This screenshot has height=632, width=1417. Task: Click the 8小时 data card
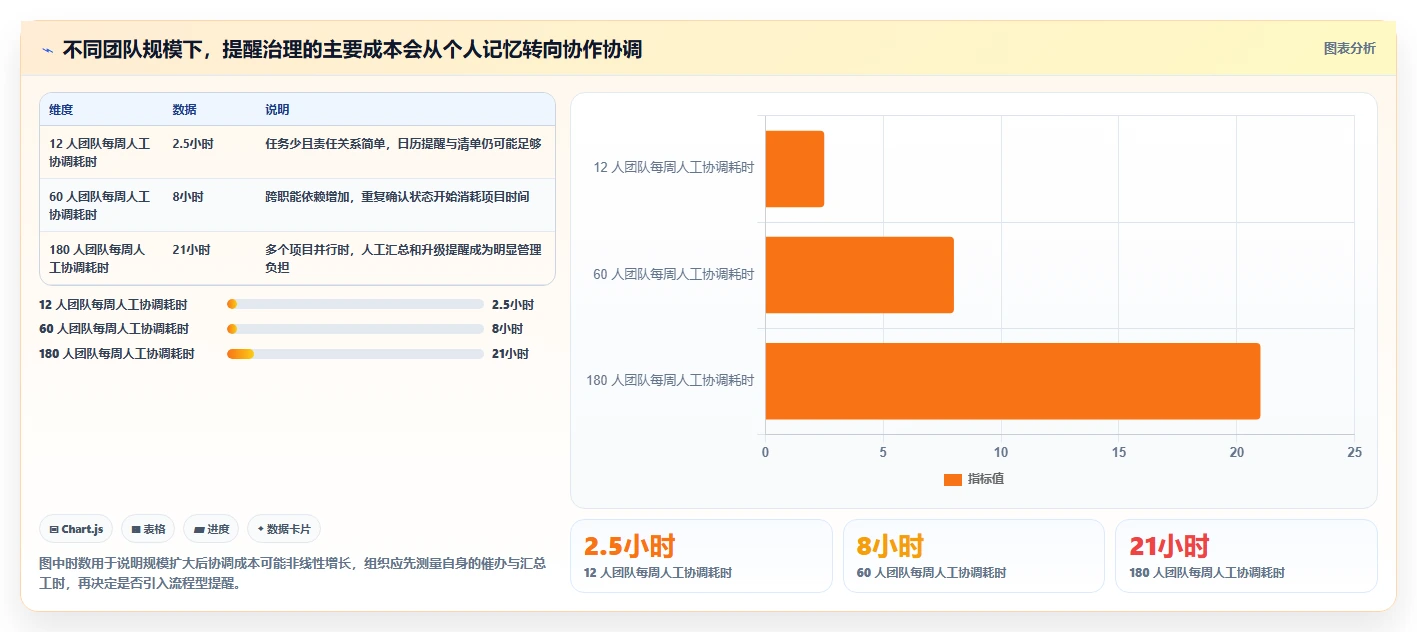tap(974, 556)
